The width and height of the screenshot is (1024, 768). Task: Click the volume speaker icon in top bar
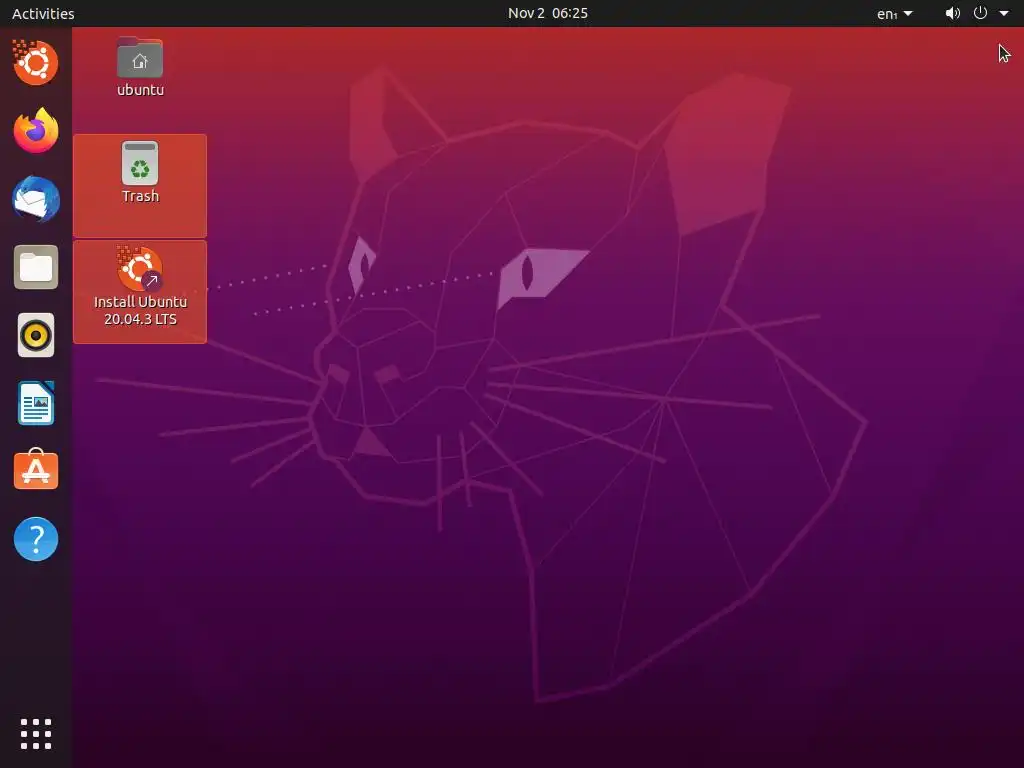click(953, 13)
